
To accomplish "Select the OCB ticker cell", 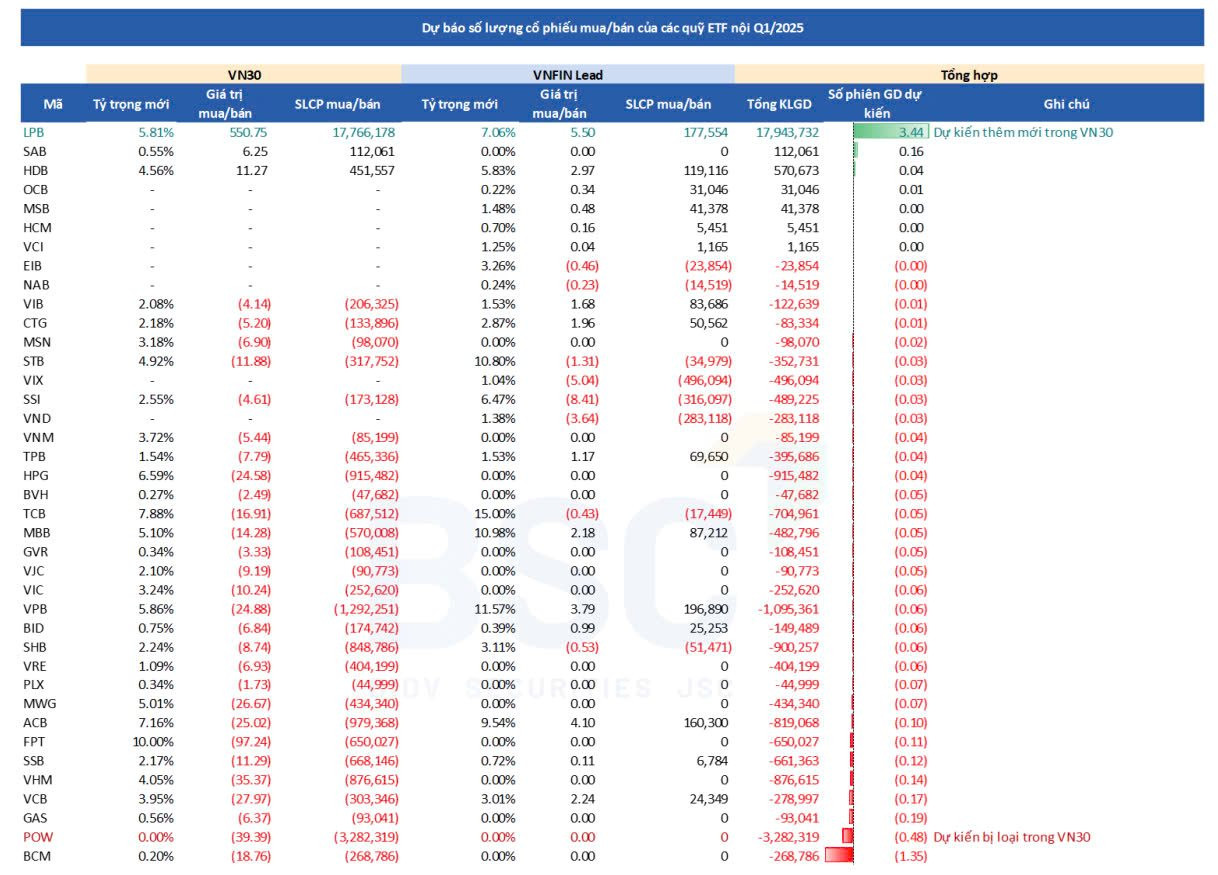I will pos(34,189).
